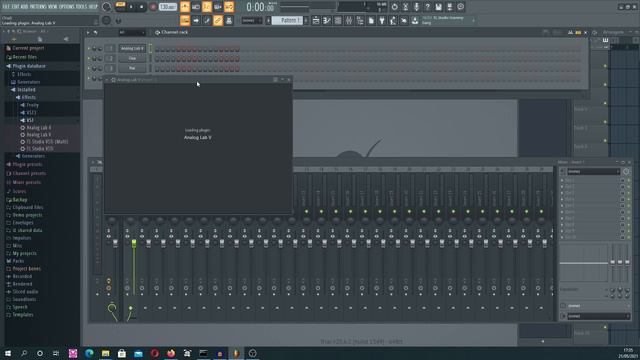
Task: Toggle typing keyboard to piano
Action: (185, 20)
